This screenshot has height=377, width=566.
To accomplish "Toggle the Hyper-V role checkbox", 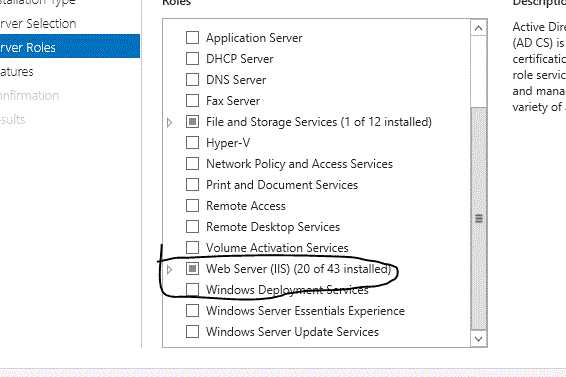I will tap(192, 143).
